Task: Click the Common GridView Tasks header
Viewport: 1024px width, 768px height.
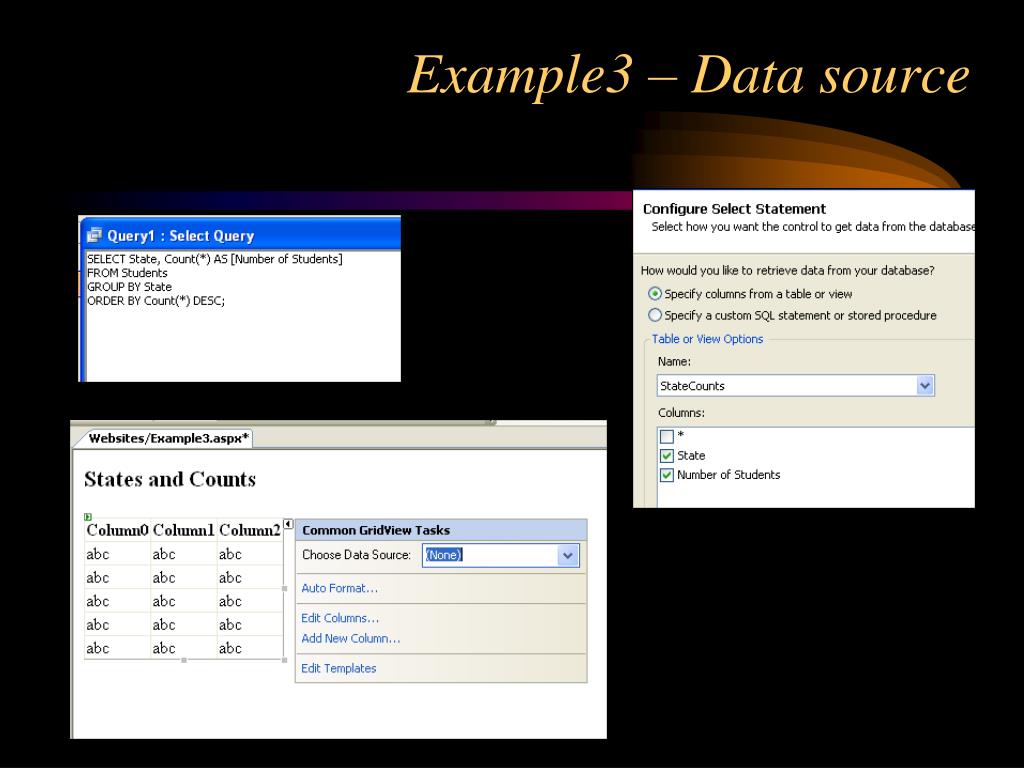Action: [x=441, y=530]
